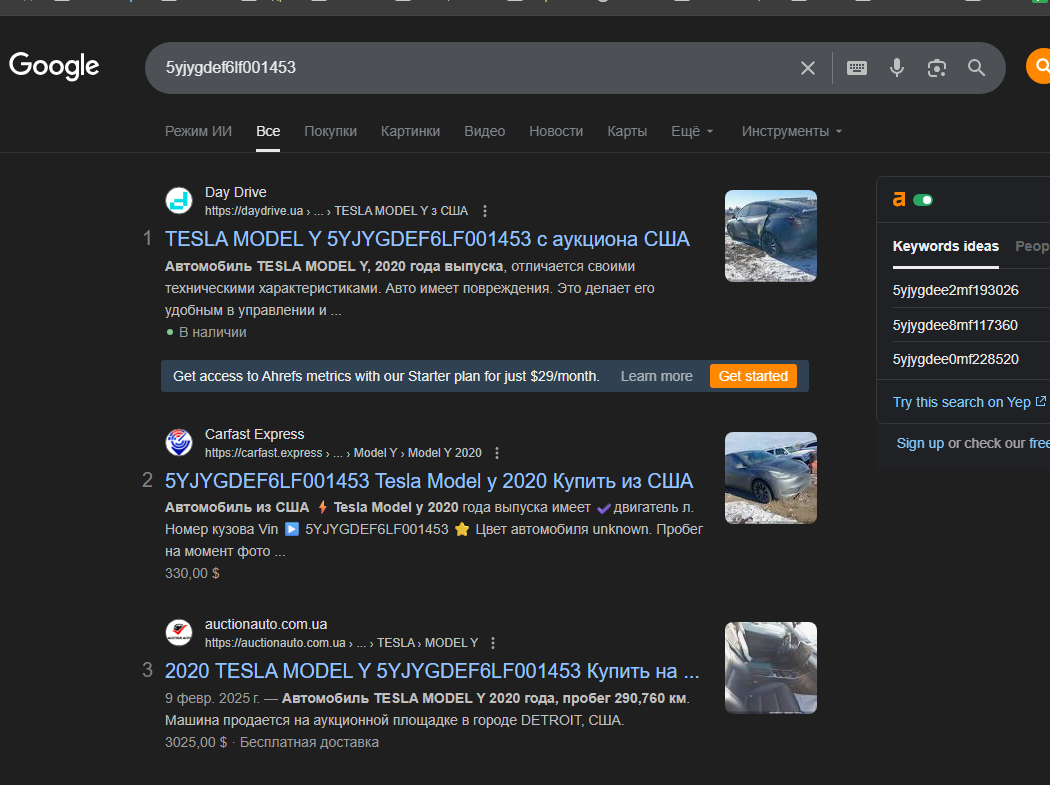Open more options for auctionauto result

[493, 643]
